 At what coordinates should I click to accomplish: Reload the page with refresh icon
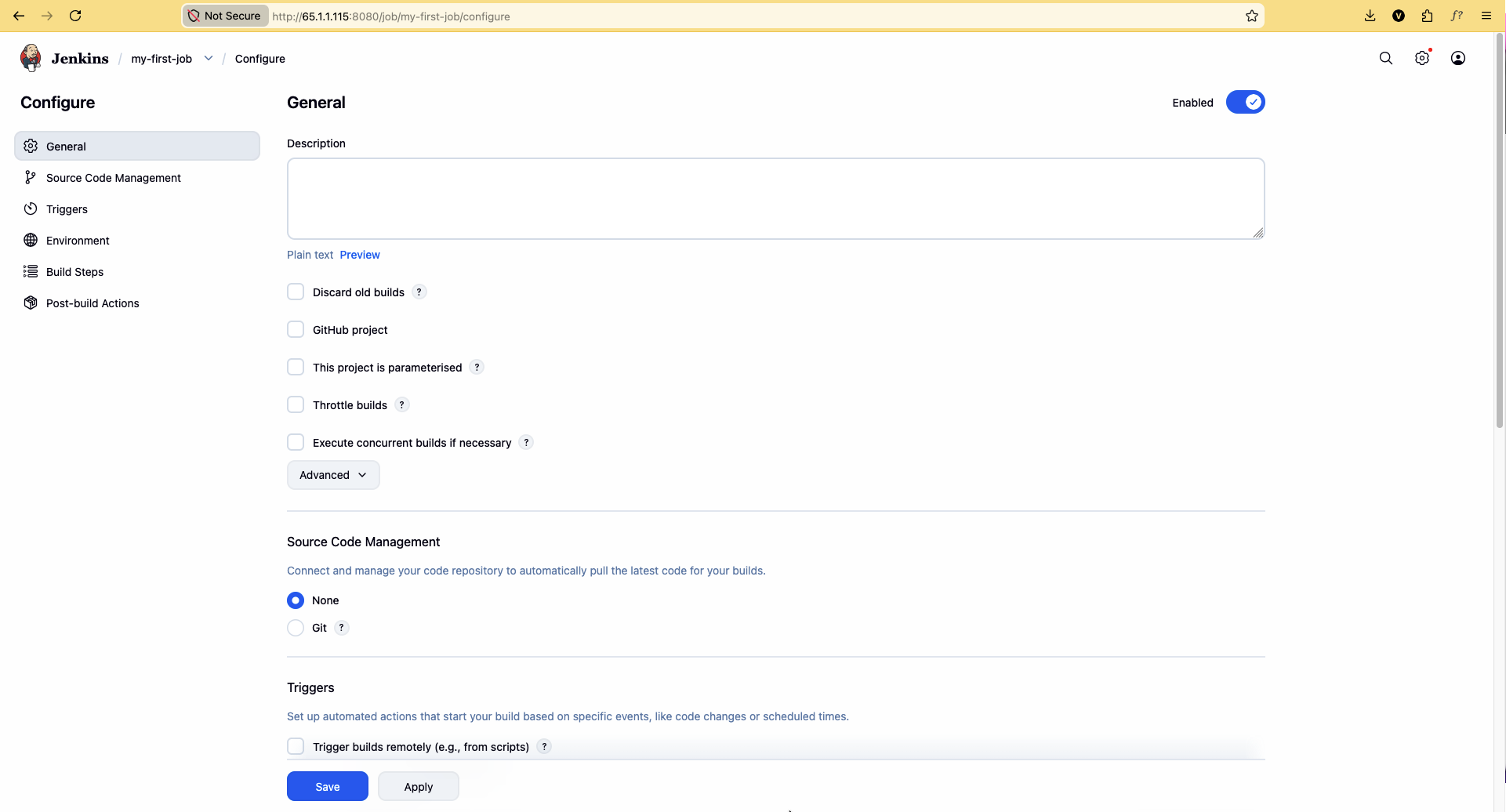75,16
